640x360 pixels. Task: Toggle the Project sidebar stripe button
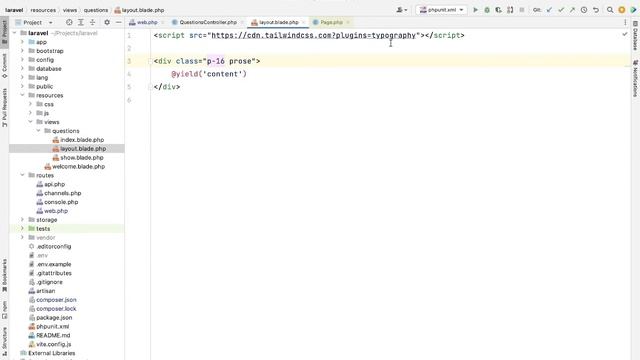(x=4, y=31)
